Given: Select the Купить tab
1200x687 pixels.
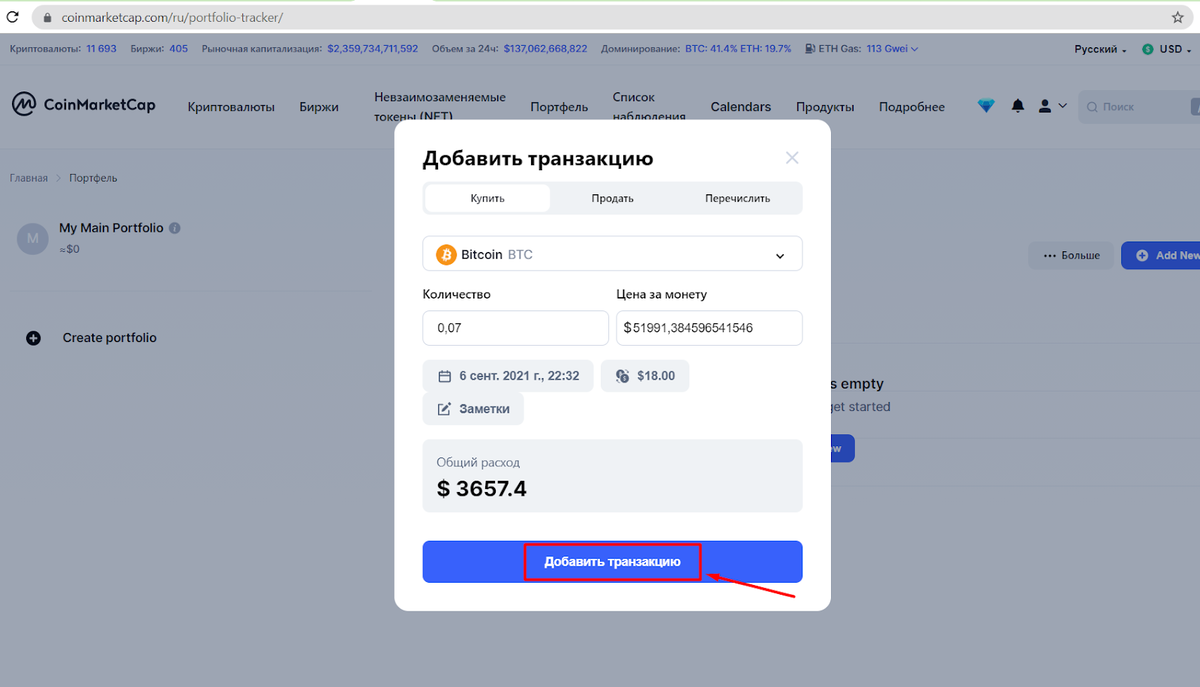Looking at the screenshot, I should coord(487,198).
